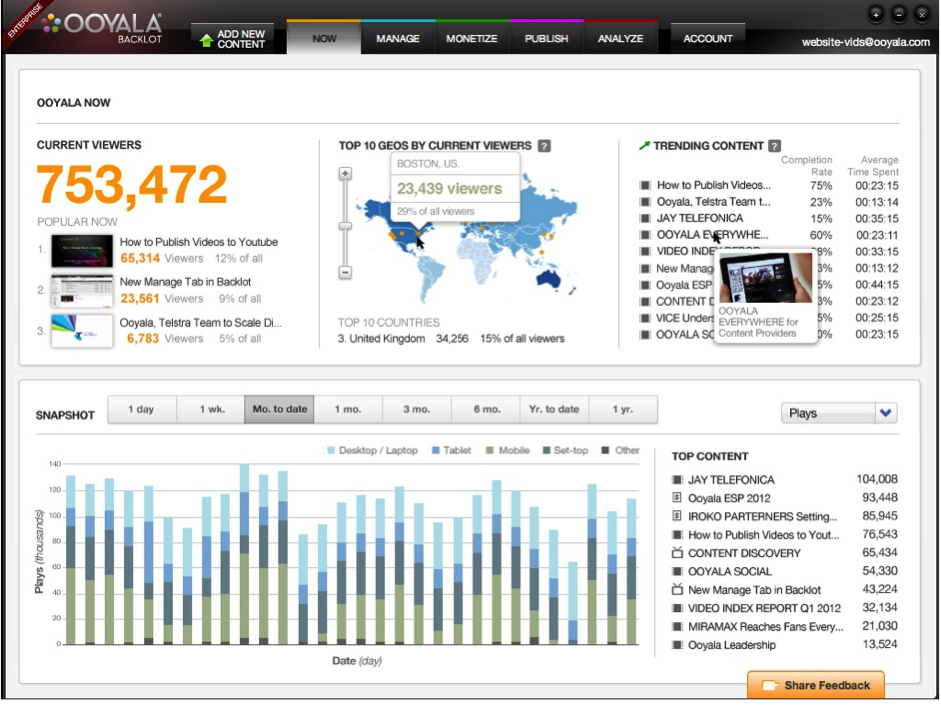This screenshot has width=941, height=705.
Task: Click the Ooyala Backlot logo
Action: click(103, 28)
